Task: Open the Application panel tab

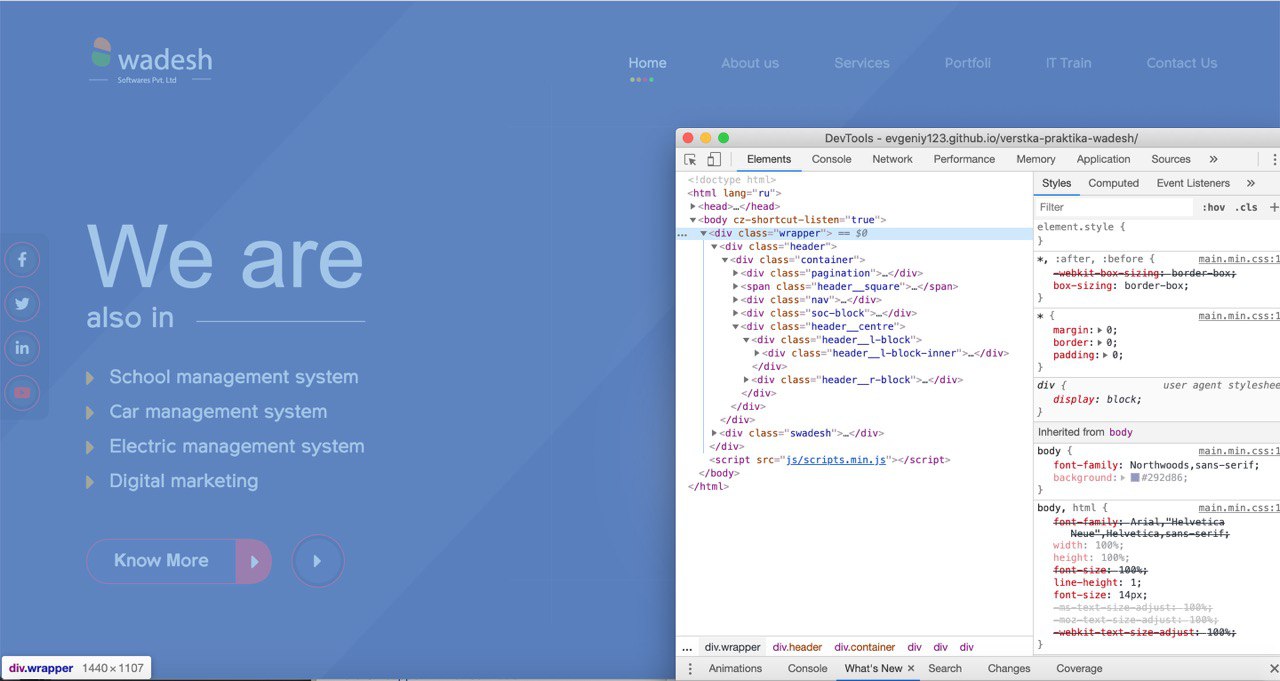Action: 1103,159
